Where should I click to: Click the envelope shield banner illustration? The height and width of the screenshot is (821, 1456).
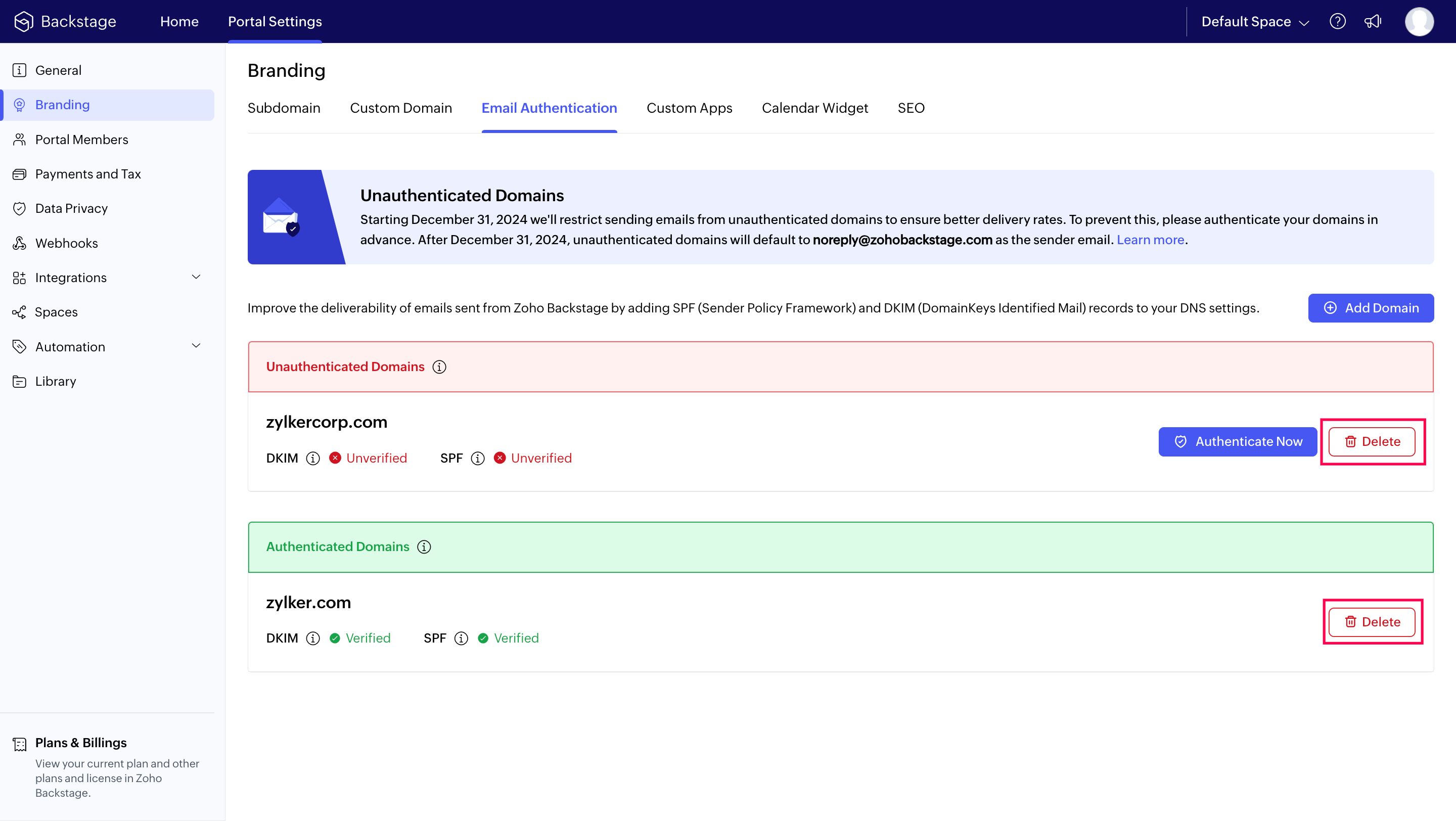[x=281, y=217]
